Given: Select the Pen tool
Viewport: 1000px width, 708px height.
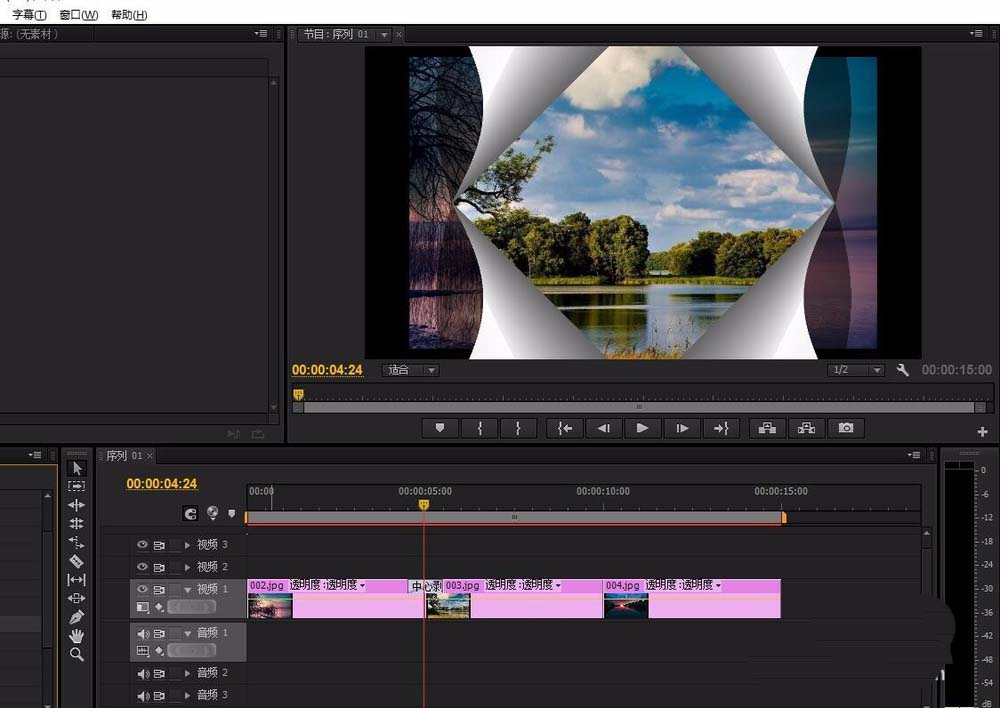Looking at the screenshot, I should click(77, 617).
